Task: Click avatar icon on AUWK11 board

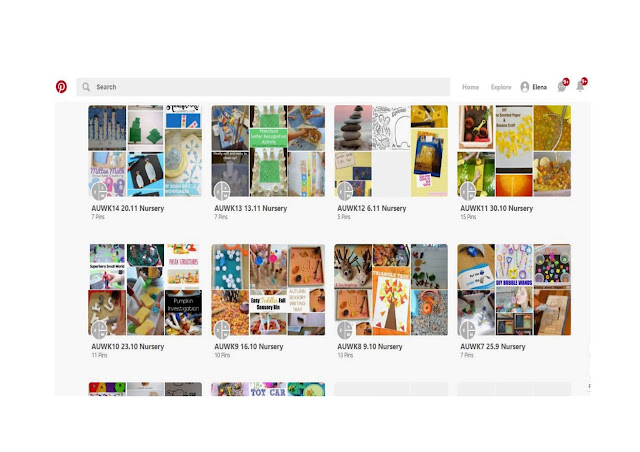Action: 468,191
